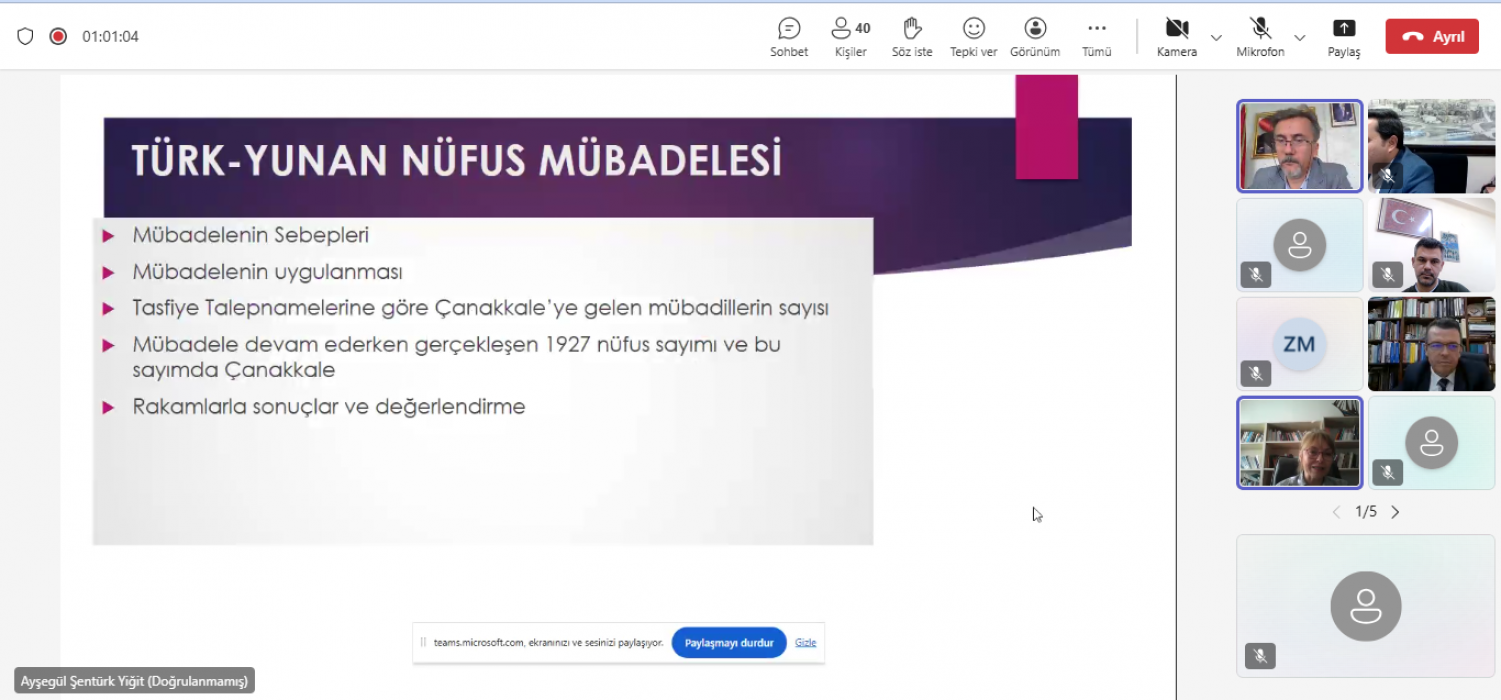This screenshot has height=700, width=1501.
Task: Click the shield privacy icon
Action: point(25,36)
